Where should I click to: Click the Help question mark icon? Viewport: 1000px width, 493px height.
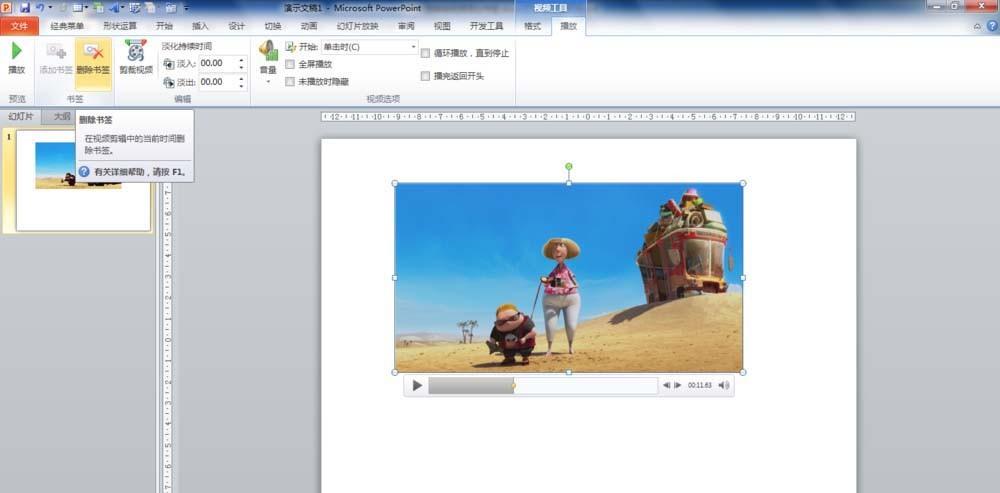click(x=992, y=26)
